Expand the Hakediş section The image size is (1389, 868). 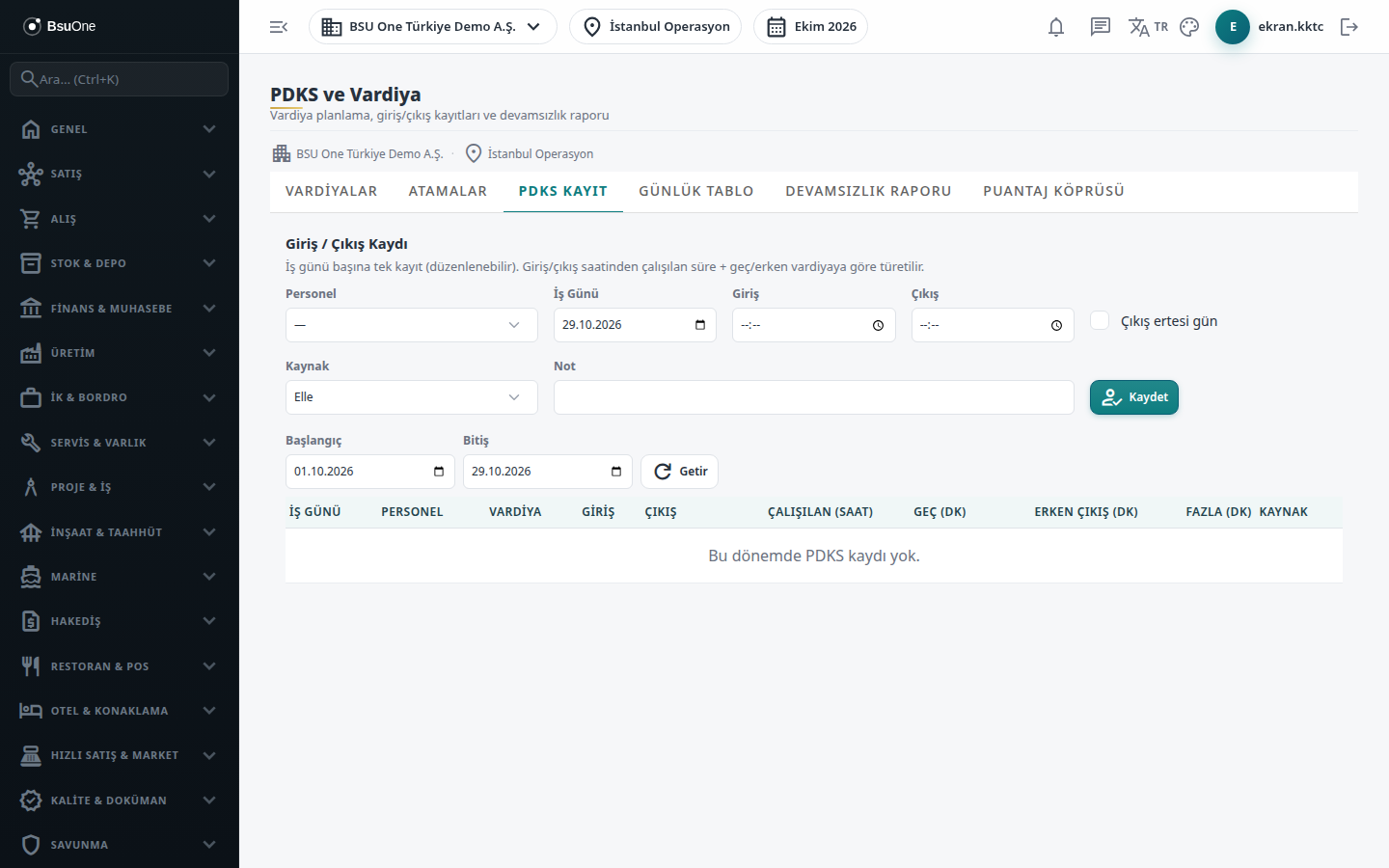pyautogui.click(x=120, y=621)
